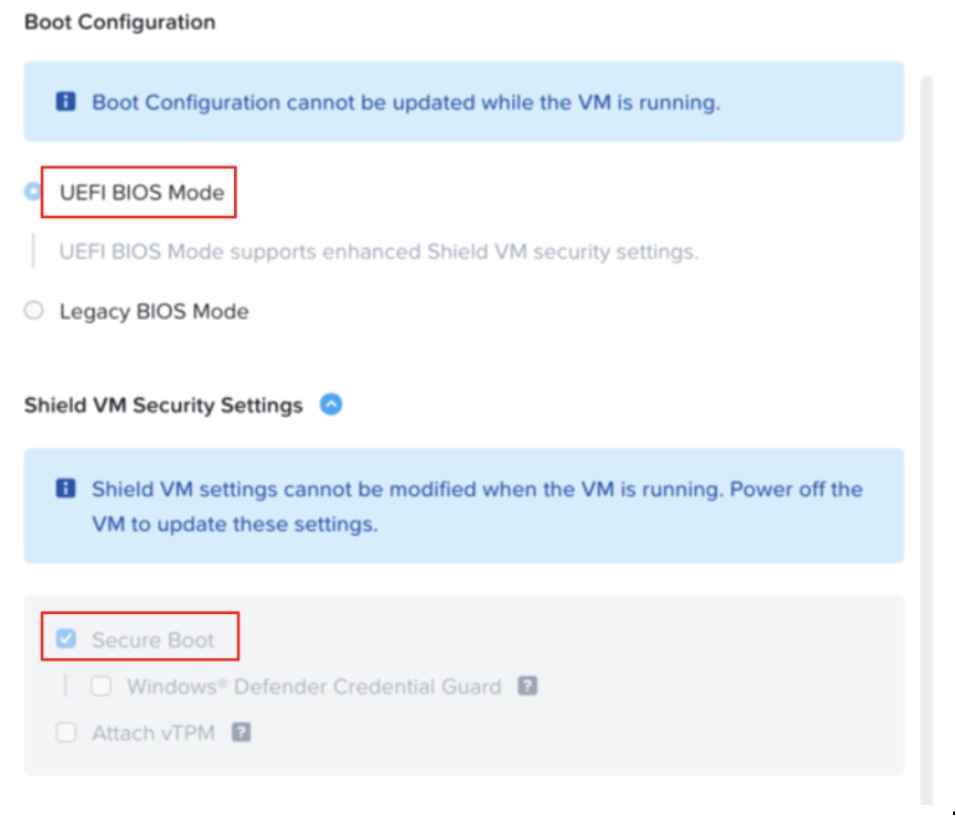Choose the Legacy BIOS Mode radio button
The height and width of the screenshot is (824, 956).
(34, 311)
